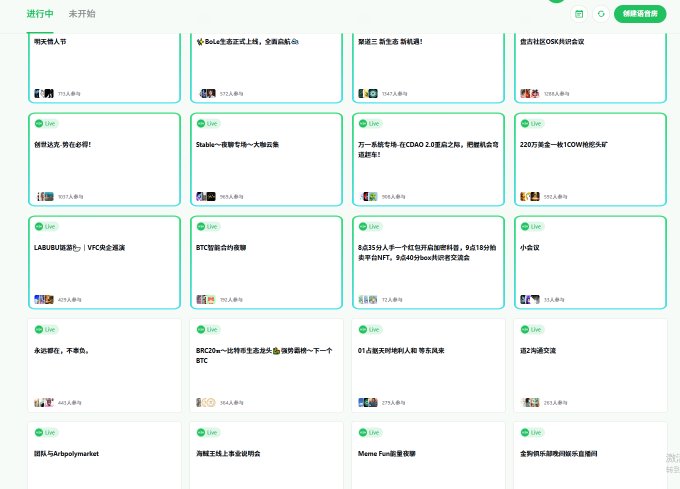Screen dimensions: 680x489
Task: Open the 01占据天时地利人和 room title
Action: click(401, 351)
